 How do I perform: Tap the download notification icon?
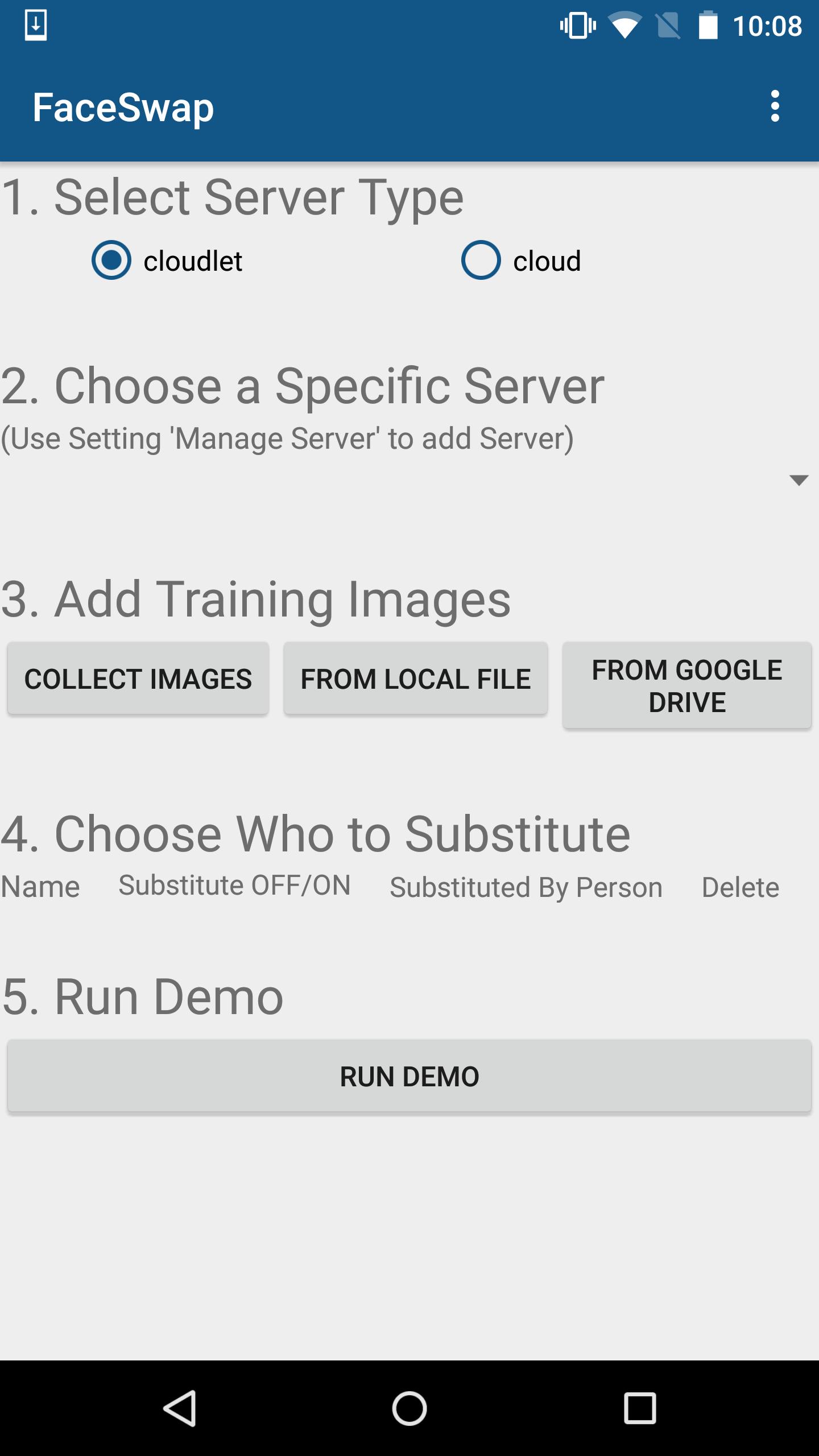[36, 26]
